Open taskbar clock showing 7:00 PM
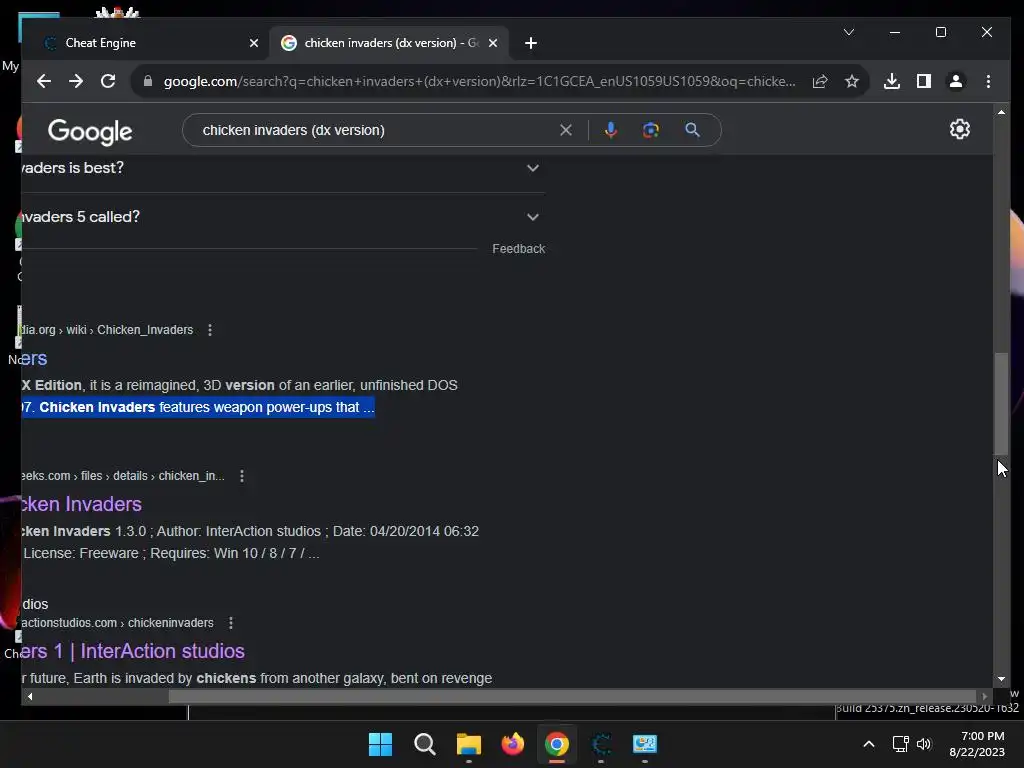This screenshot has height=768, width=1024. pos(977,744)
